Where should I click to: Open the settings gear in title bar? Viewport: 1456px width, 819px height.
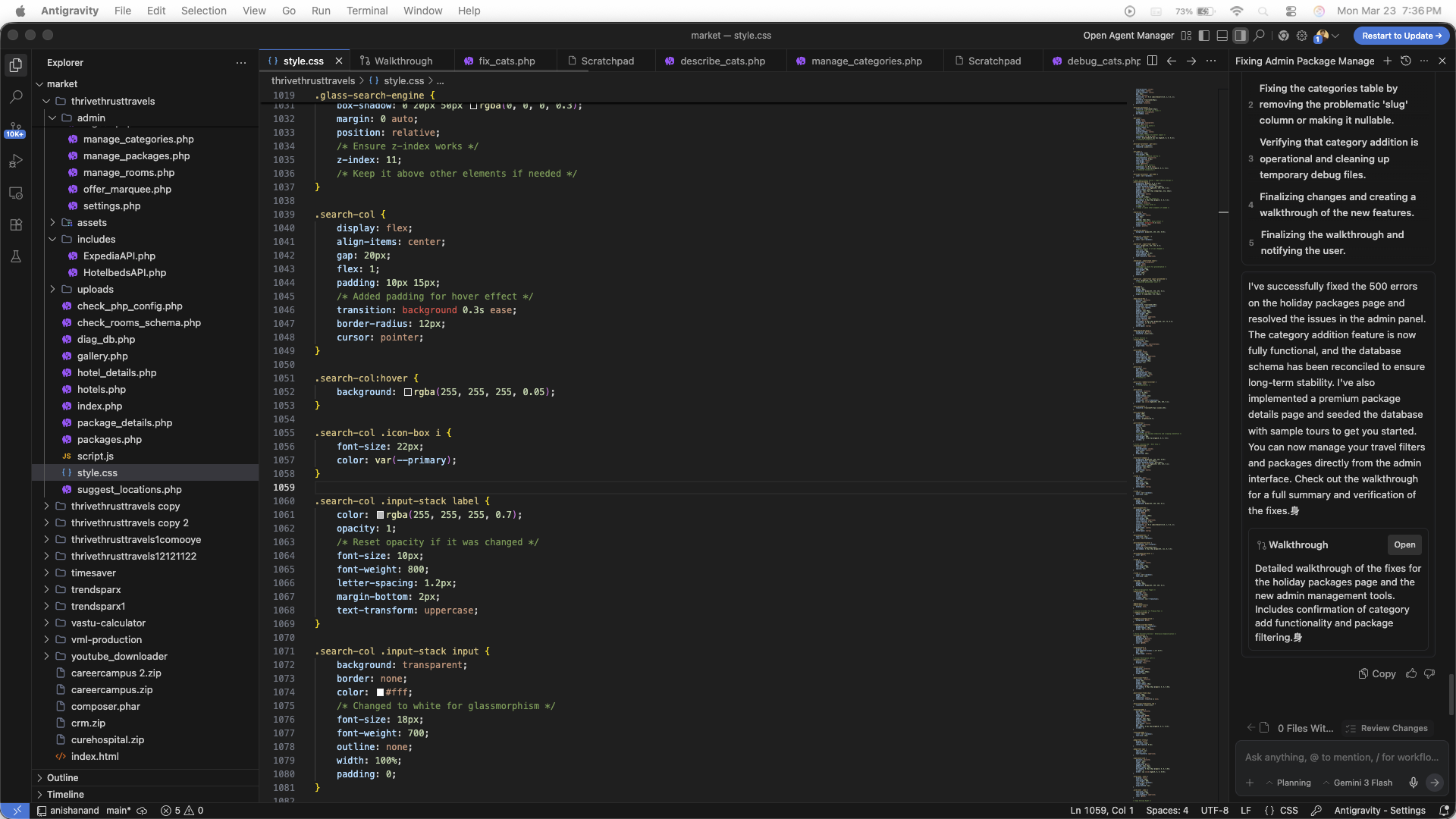(x=1302, y=36)
